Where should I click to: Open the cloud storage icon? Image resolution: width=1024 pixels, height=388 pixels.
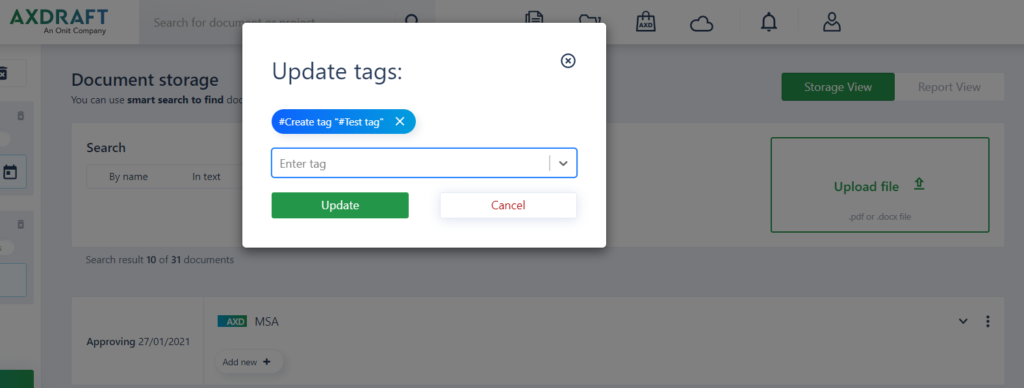[x=701, y=24]
